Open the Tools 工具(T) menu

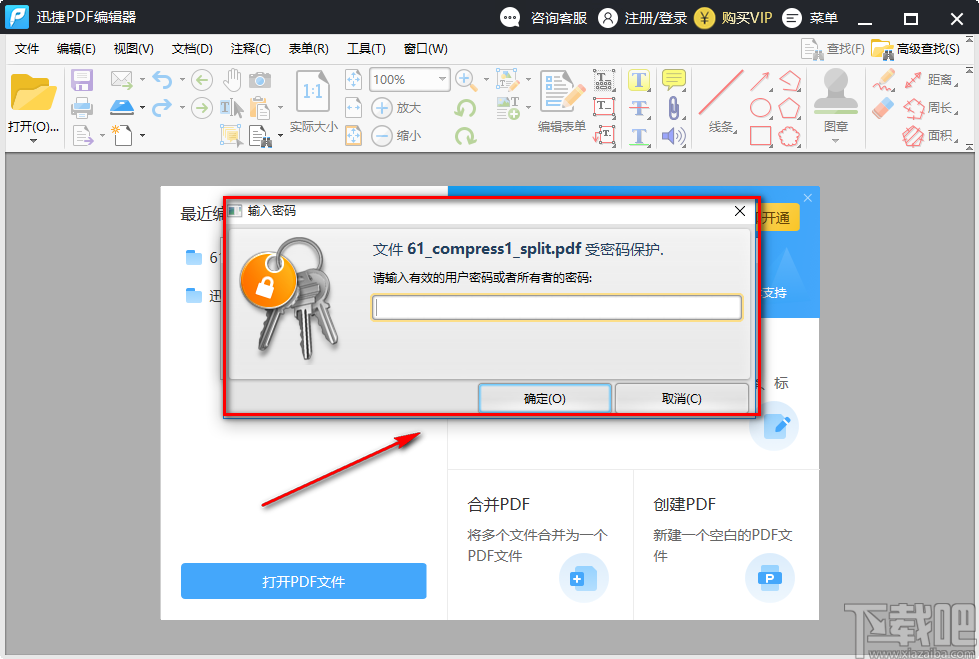[367, 49]
